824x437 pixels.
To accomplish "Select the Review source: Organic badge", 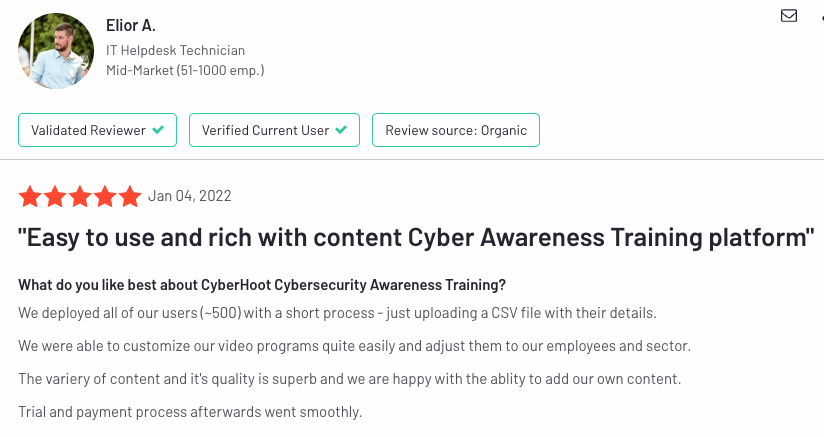I will (x=456, y=130).
